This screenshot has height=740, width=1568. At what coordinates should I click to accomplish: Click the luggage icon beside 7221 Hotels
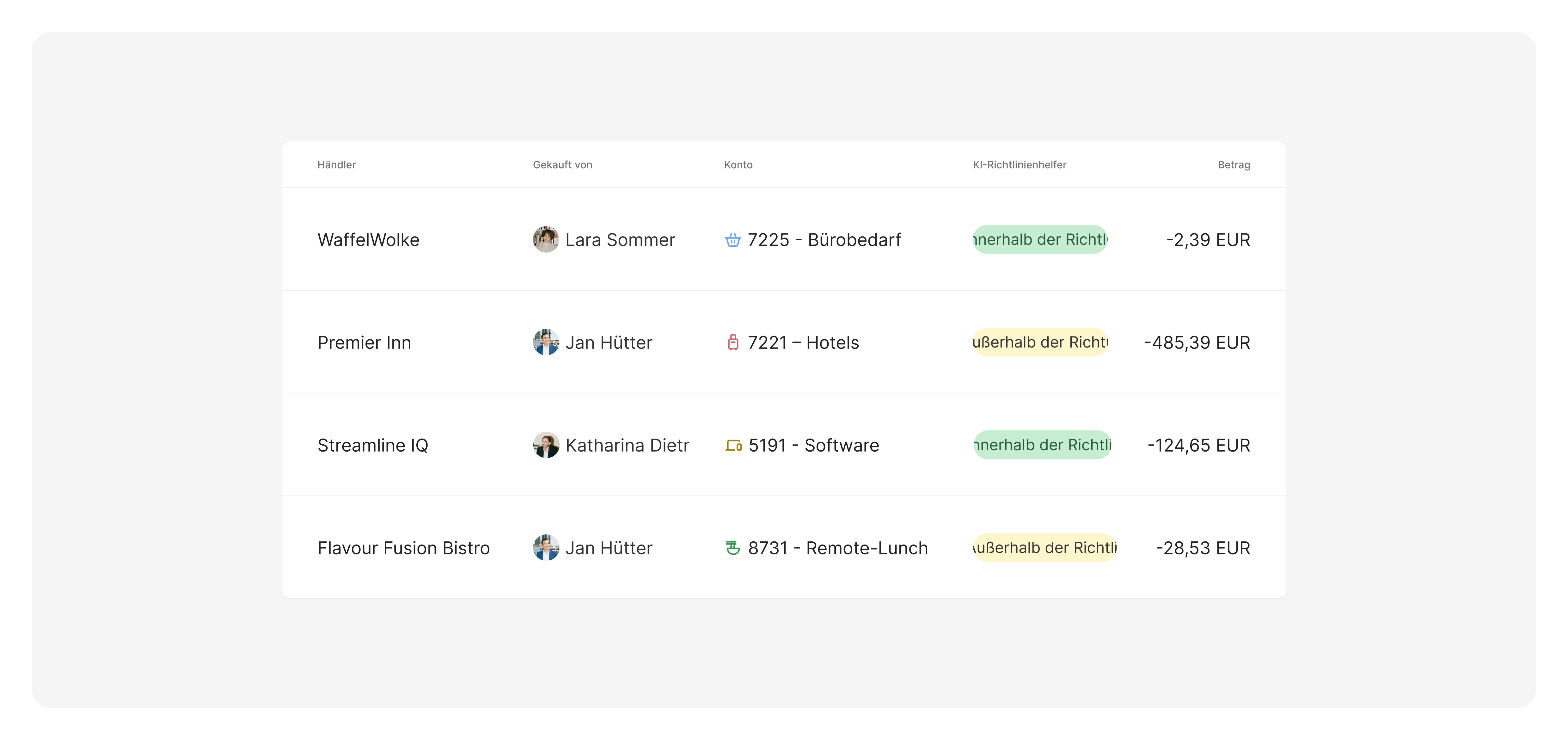733,342
